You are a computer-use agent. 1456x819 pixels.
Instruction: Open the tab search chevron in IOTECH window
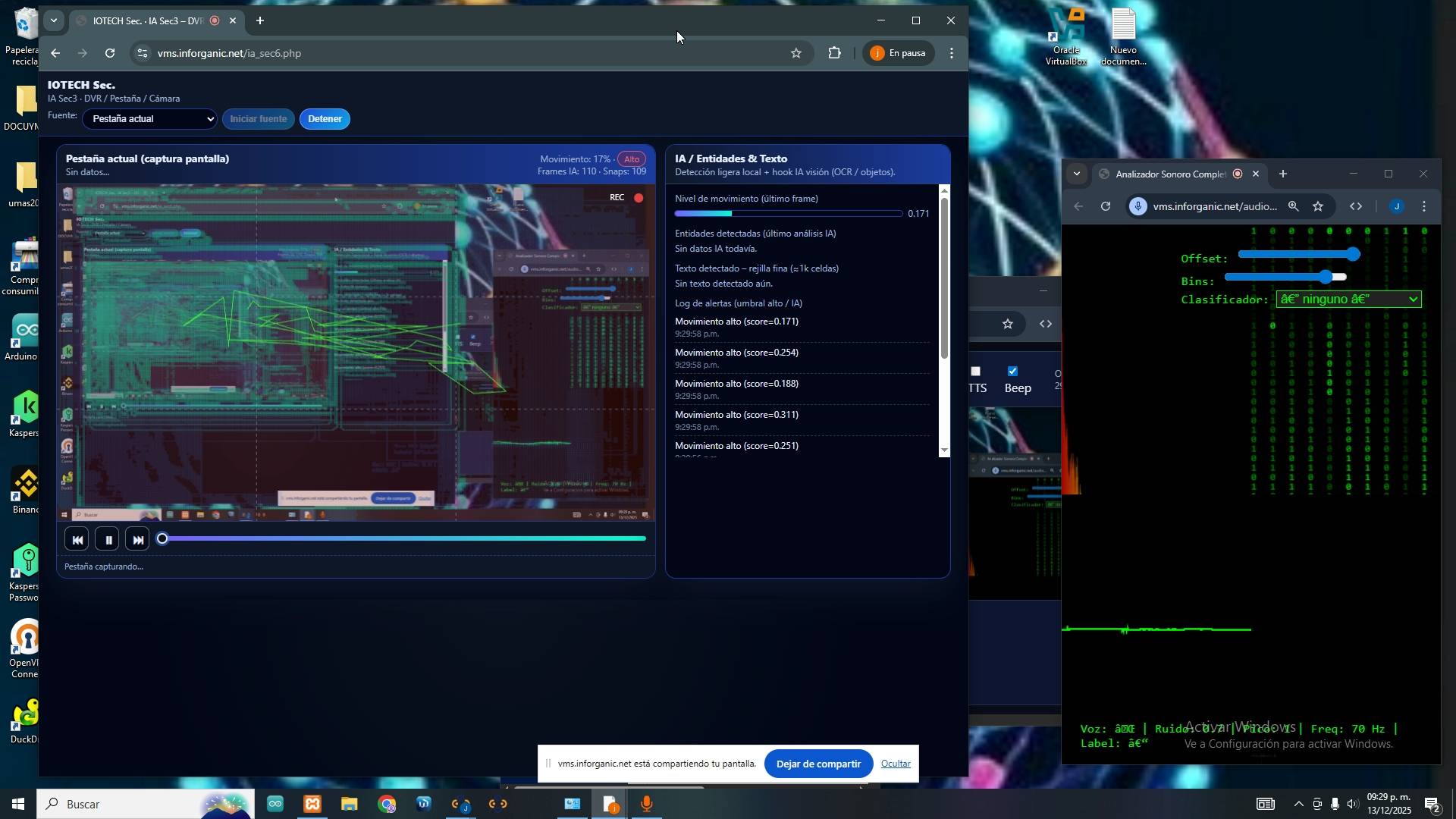53,20
